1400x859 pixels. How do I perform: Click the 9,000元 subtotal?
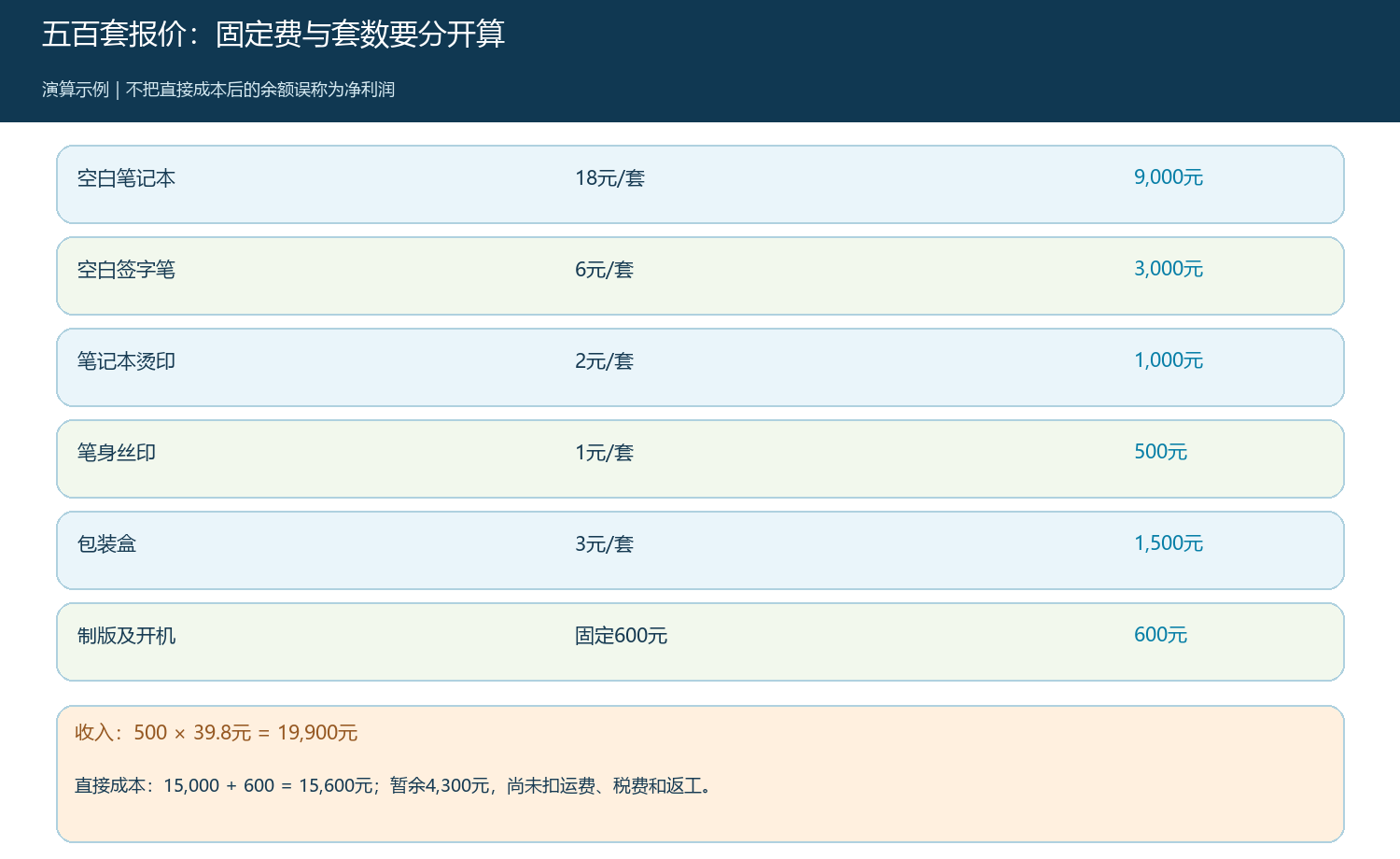(x=1169, y=177)
